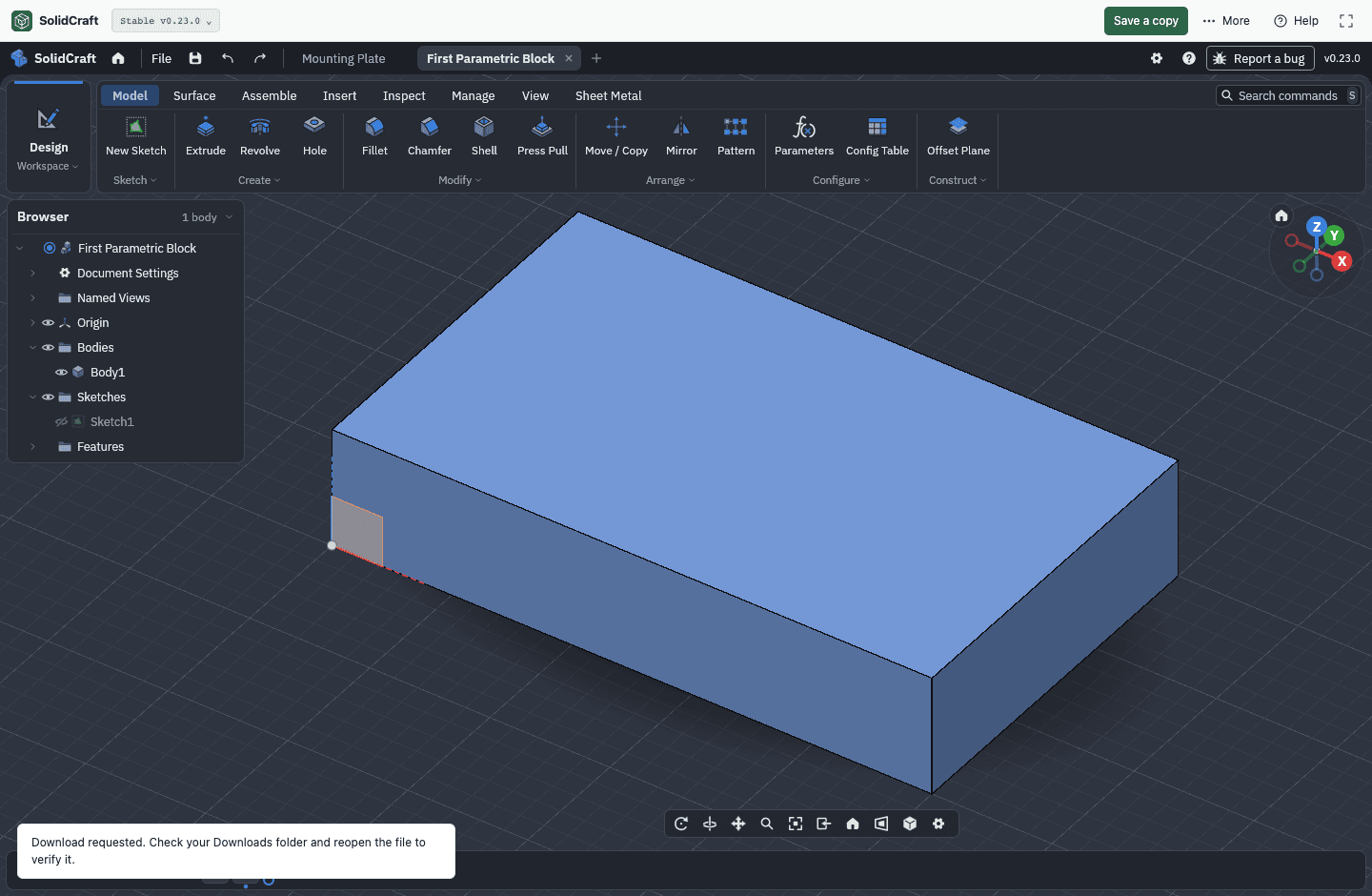Expand the Features folder
Screen dimensions: 1372x896
point(32,447)
